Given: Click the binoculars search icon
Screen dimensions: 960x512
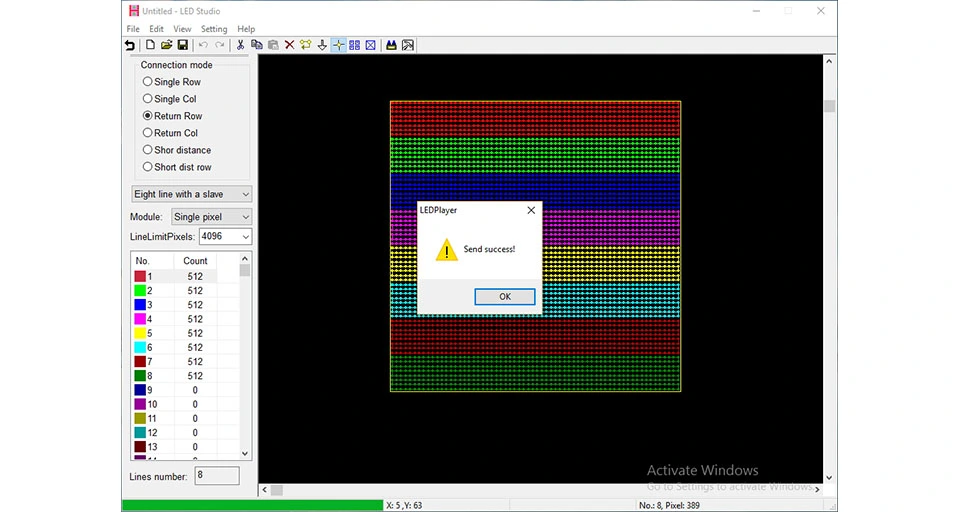Looking at the screenshot, I should coord(391,45).
